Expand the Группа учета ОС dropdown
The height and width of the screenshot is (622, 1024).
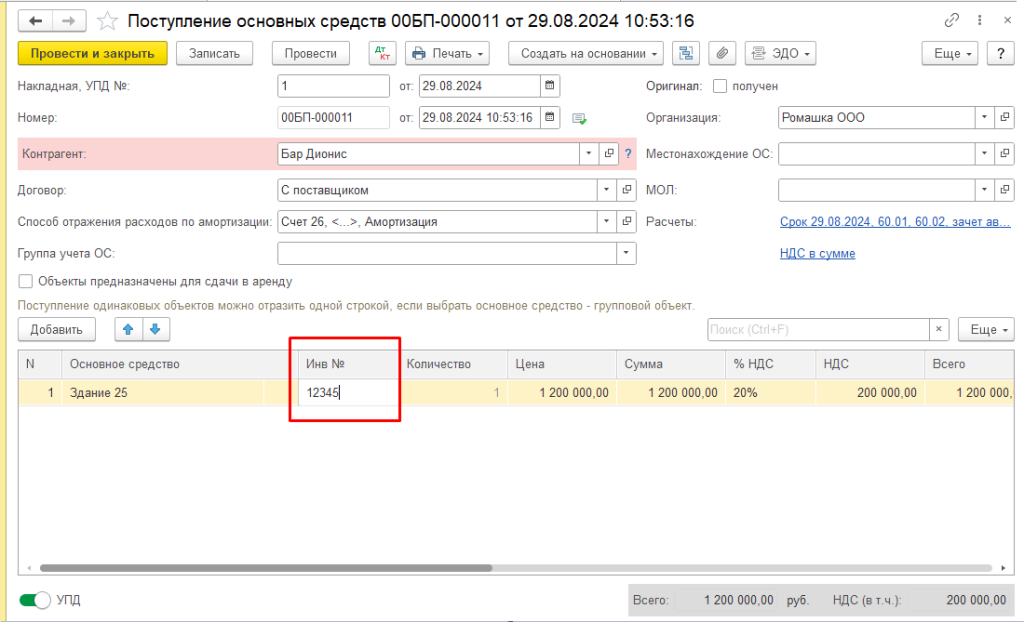click(627, 253)
